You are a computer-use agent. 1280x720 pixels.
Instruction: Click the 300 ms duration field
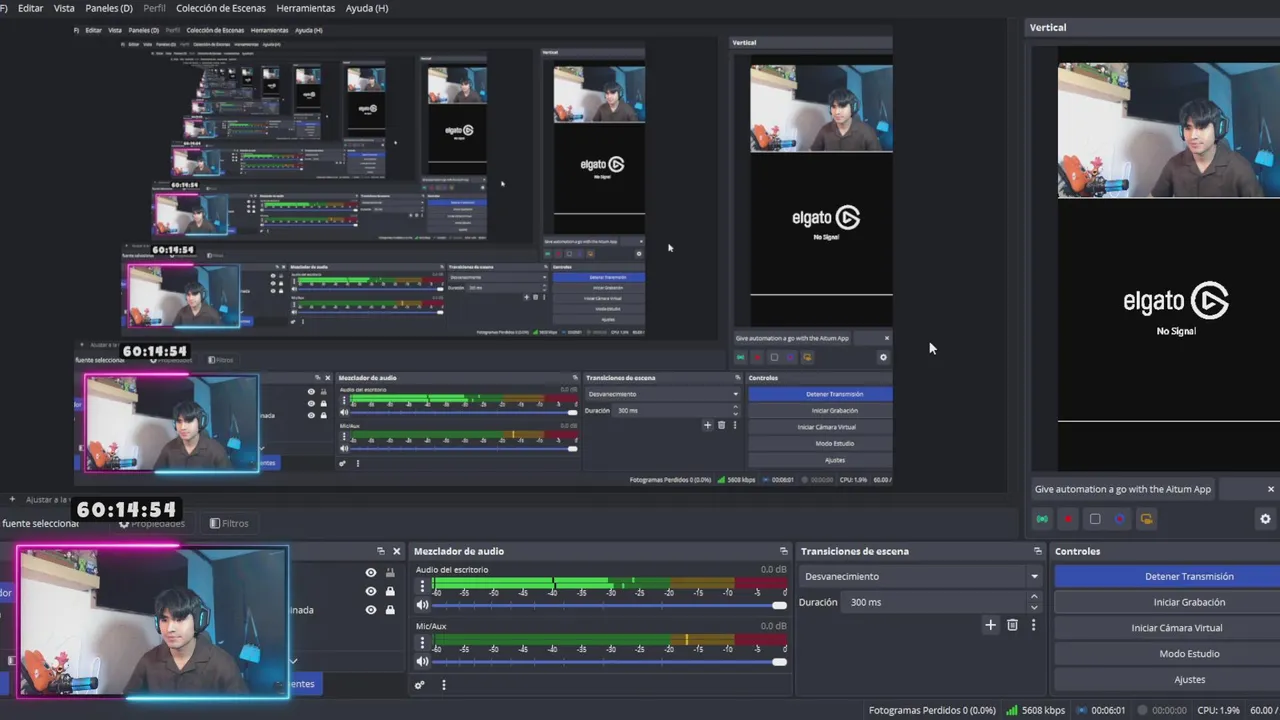pyautogui.click(x=935, y=602)
